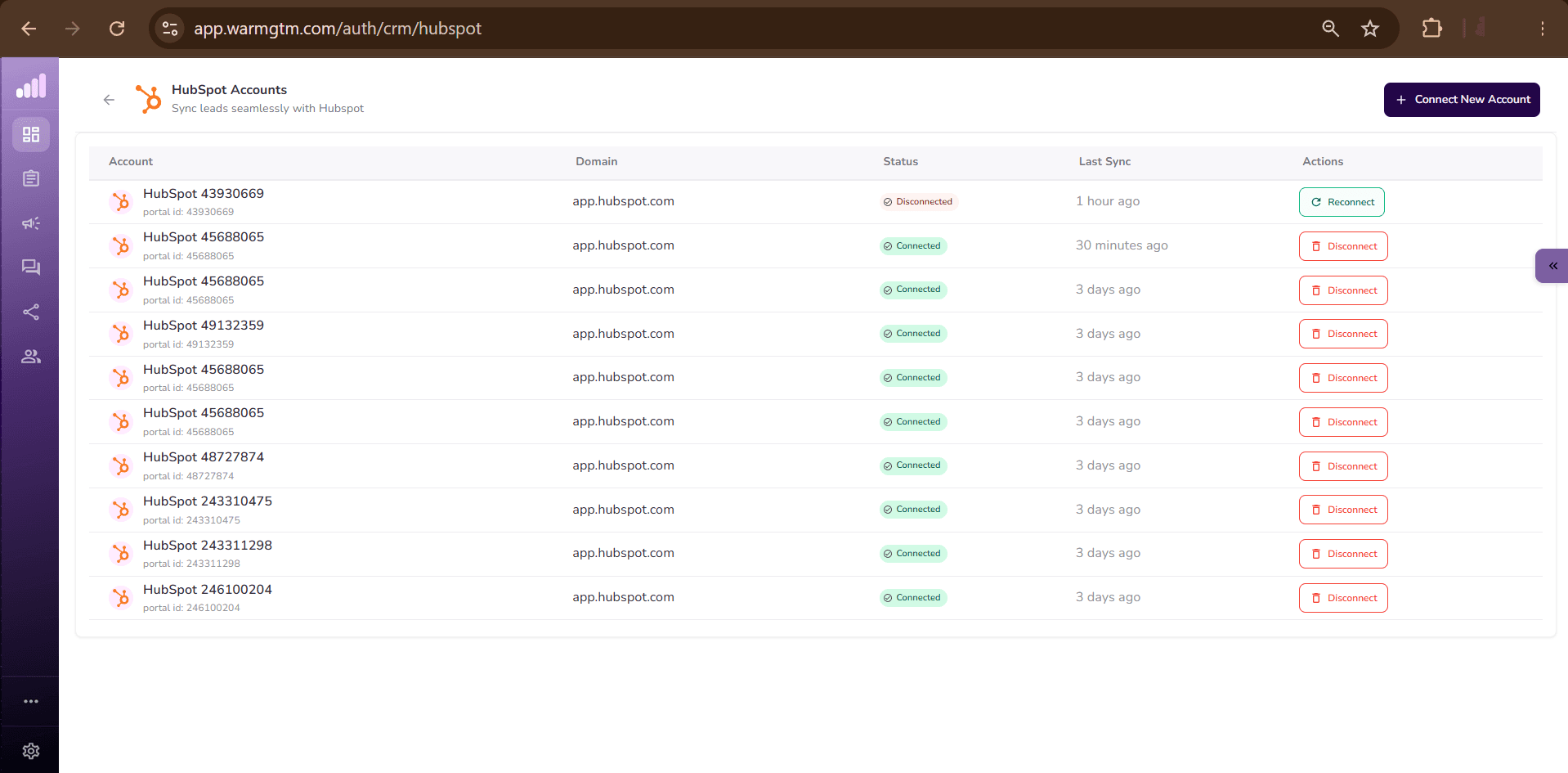Open the dashboard grid icon in sidebar
Viewport: 1568px width, 773px height.
coord(31,134)
